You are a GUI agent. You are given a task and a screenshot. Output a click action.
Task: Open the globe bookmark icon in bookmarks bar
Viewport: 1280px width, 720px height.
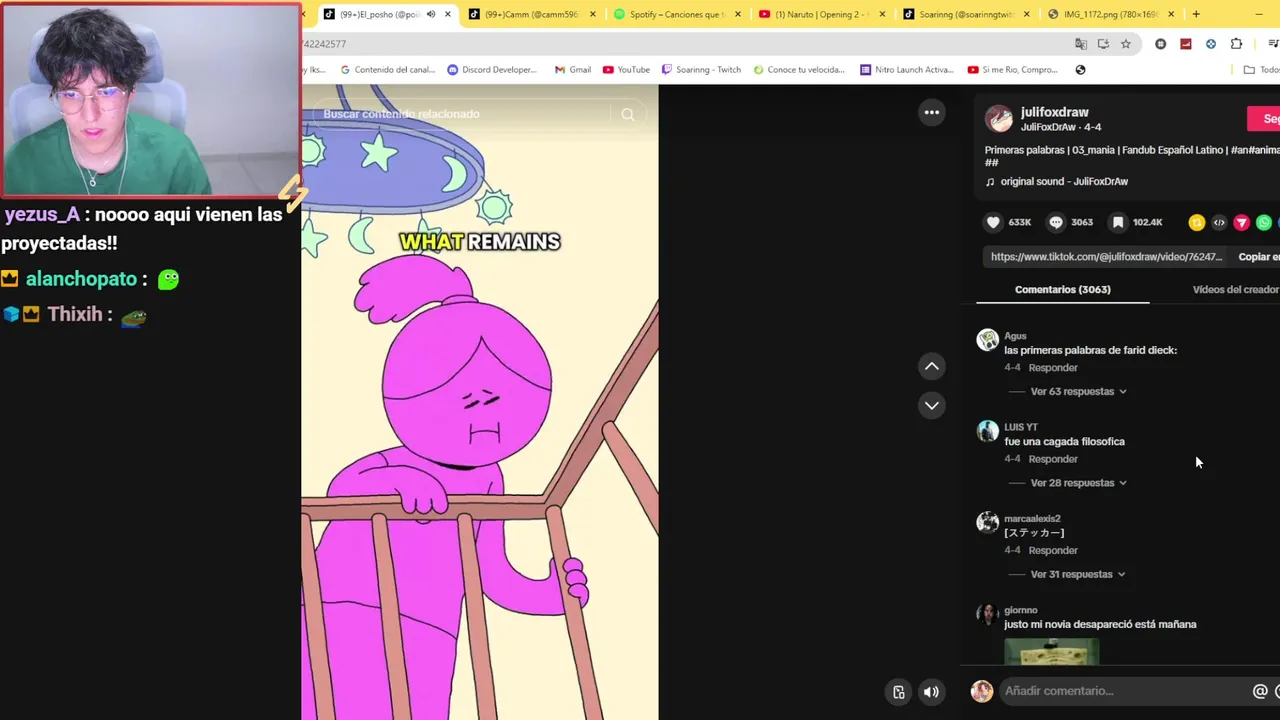(x=1080, y=70)
